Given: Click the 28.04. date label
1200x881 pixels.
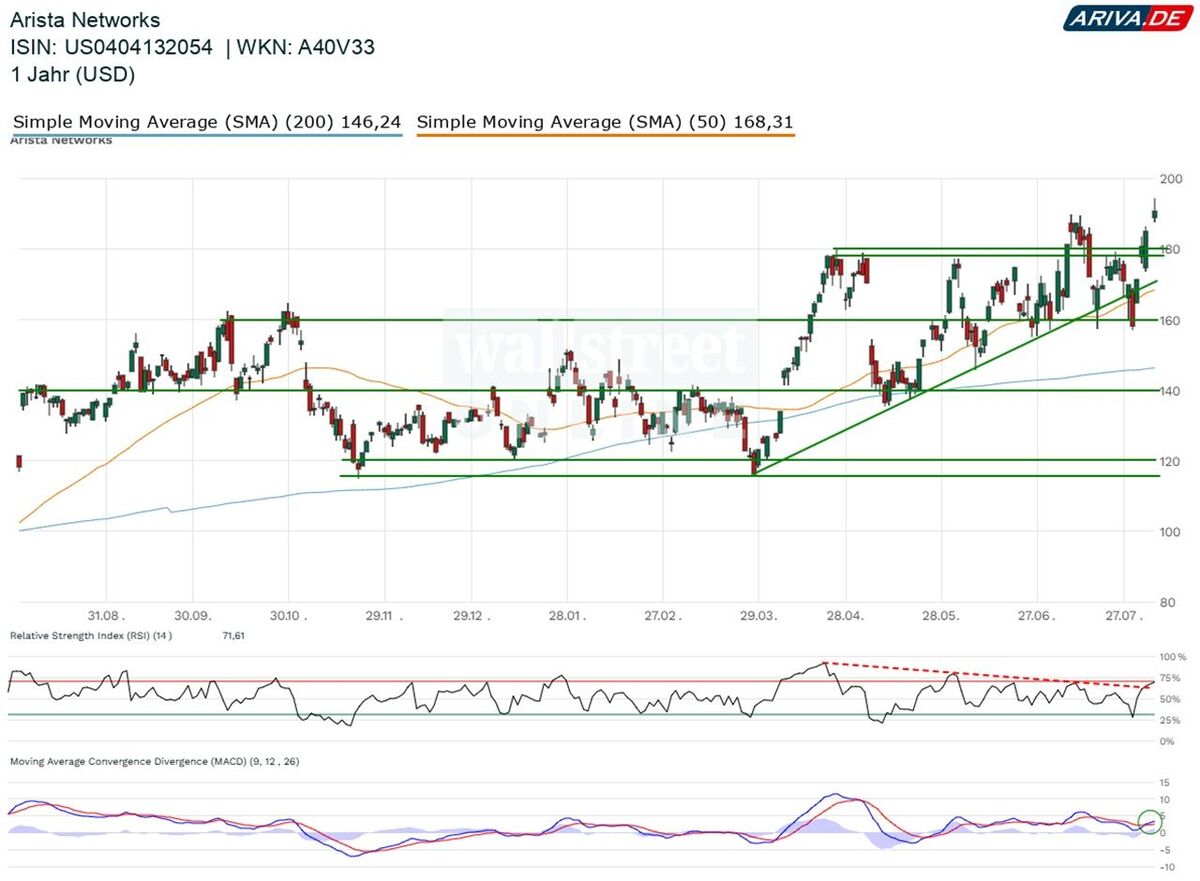Looking at the screenshot, I should [x=844, y=615].
